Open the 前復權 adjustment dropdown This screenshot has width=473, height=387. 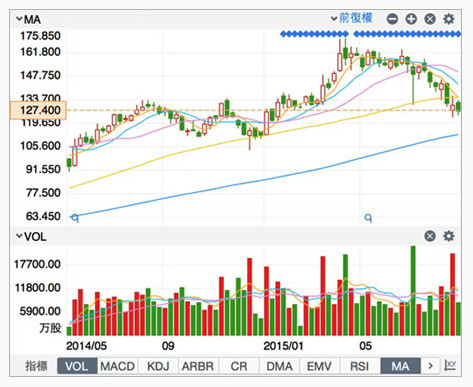pyautogui.click(x=351, y=18)
